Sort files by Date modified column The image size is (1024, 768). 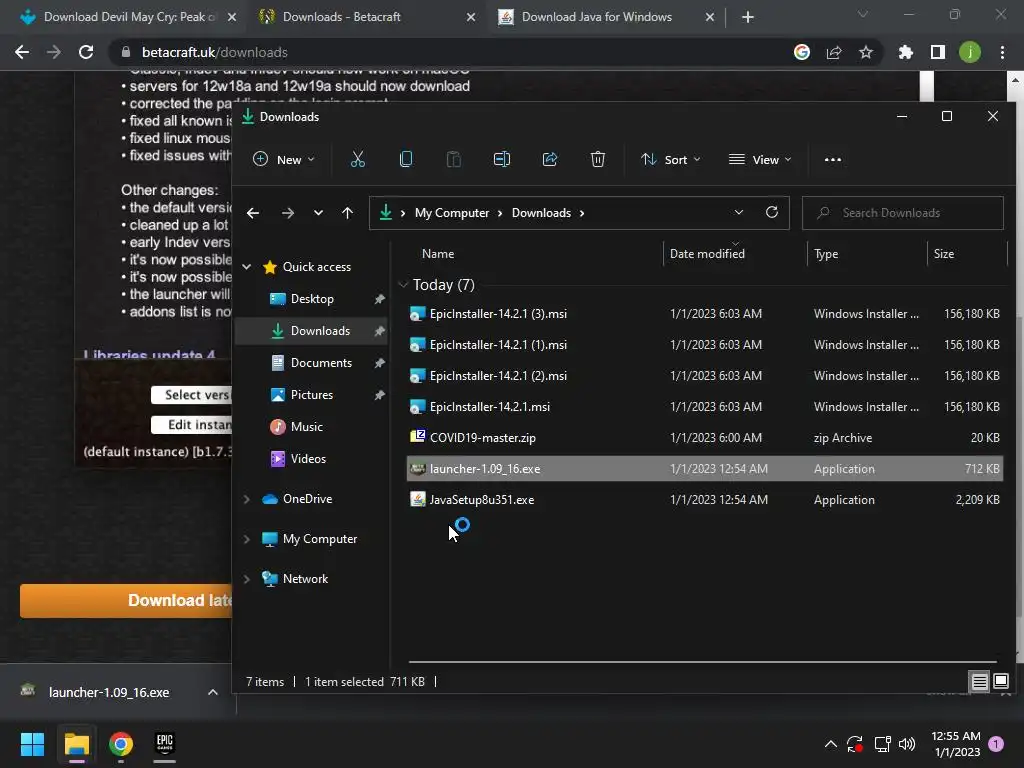click(707, 254)
